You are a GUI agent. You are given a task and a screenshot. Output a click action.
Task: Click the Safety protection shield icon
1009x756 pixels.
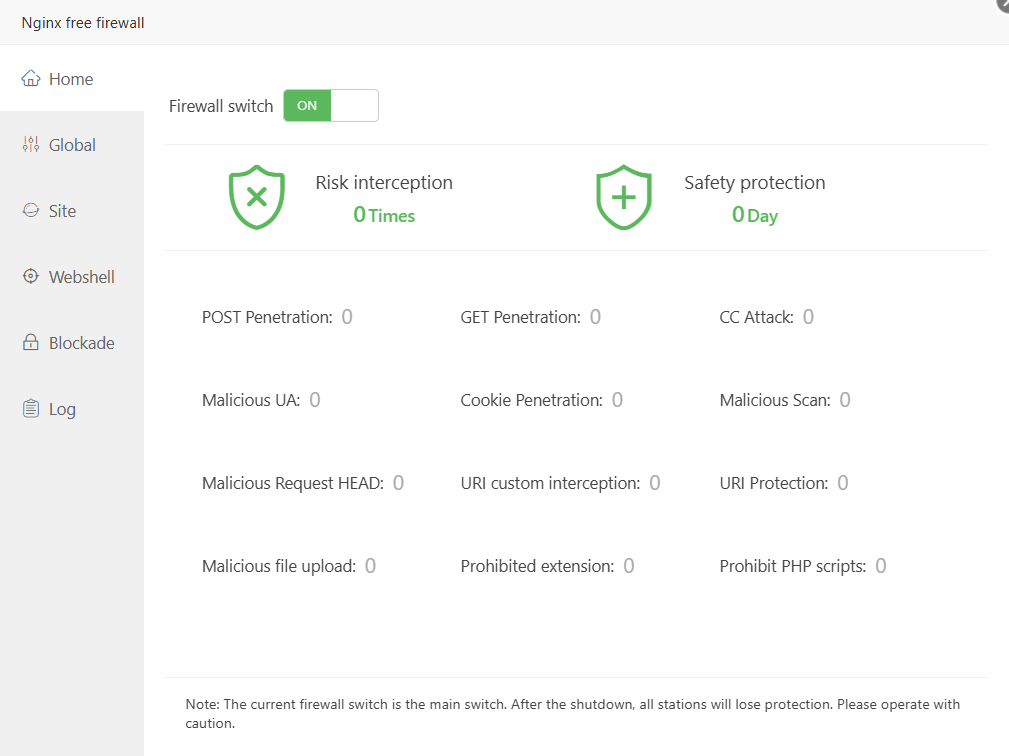(624, 197)
